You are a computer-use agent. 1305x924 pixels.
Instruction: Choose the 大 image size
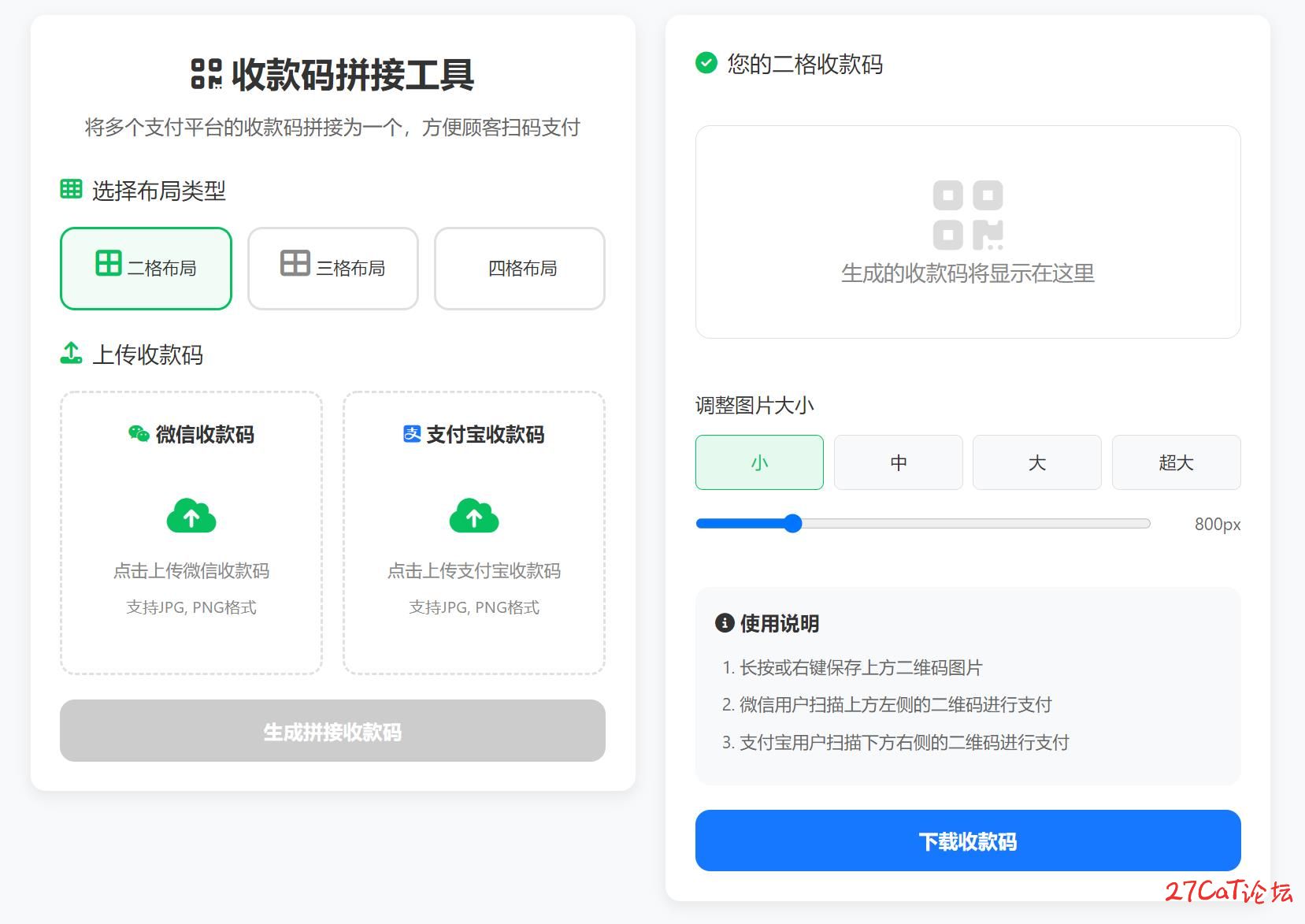coord(1036,462)
